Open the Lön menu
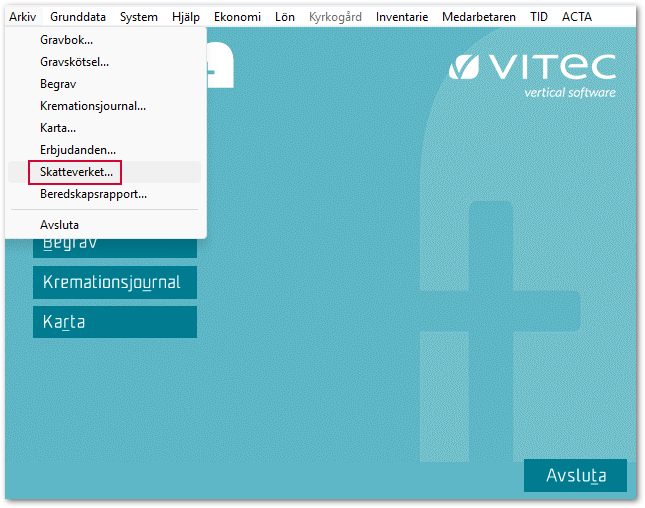 (x=285, y=17)
